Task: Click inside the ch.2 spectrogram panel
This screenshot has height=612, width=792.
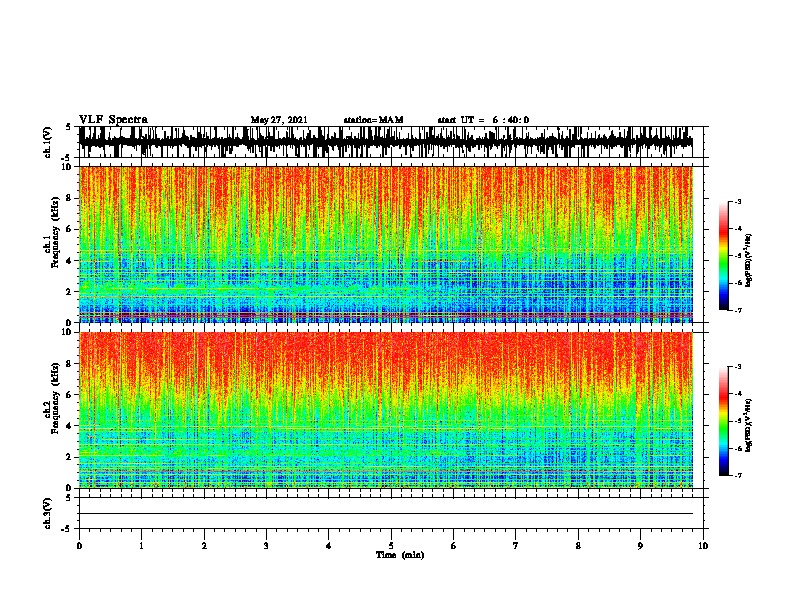Action: pos(386,410)
